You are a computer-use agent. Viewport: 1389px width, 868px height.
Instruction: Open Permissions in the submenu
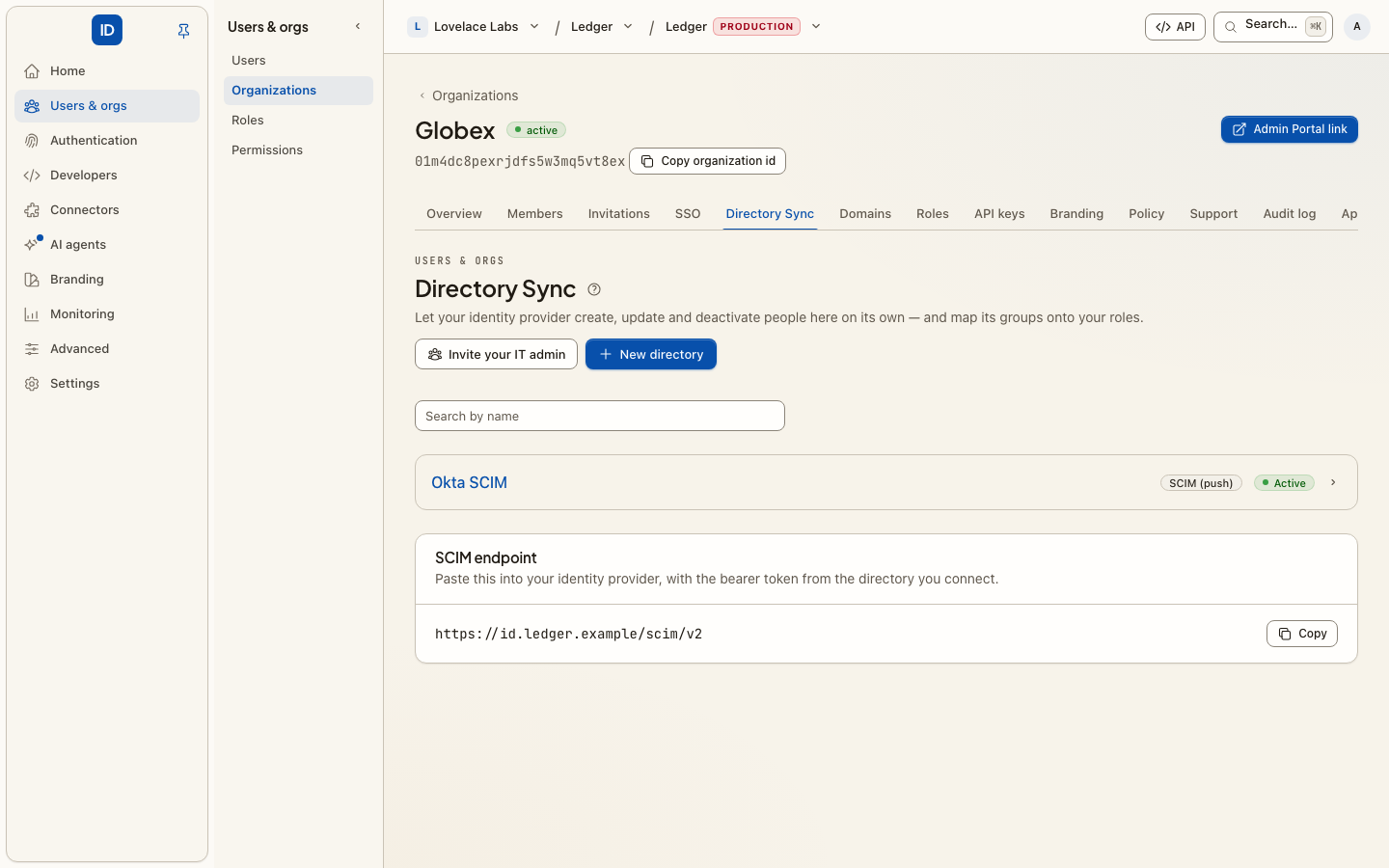tap(298, 150)
